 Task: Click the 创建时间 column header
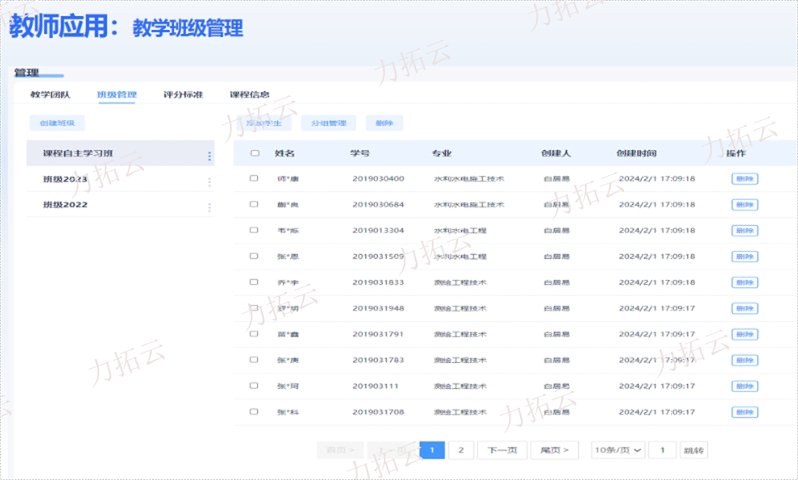pos(637,153)
